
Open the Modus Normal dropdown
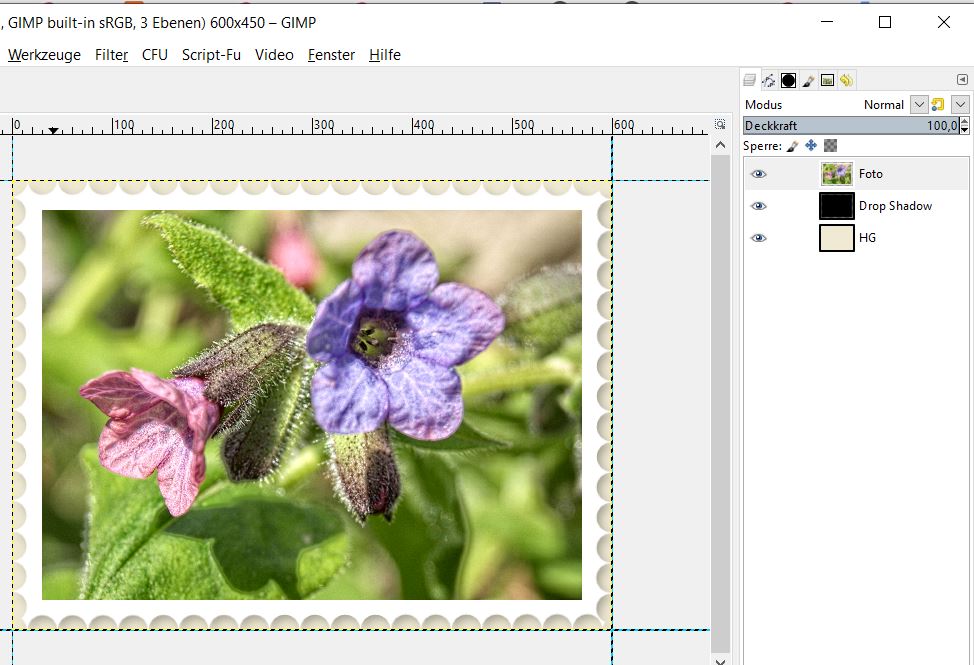point(919,105)
